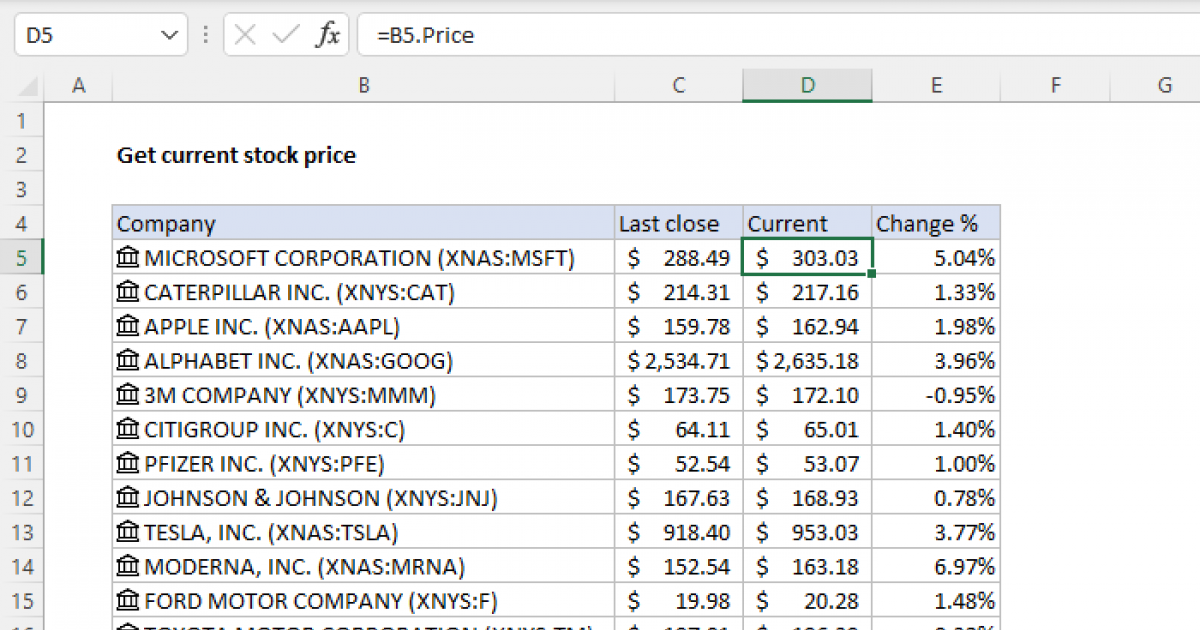The image size is (1200, 630).
Task: Click the 'Company' table header cell
Action: (363, 224)
